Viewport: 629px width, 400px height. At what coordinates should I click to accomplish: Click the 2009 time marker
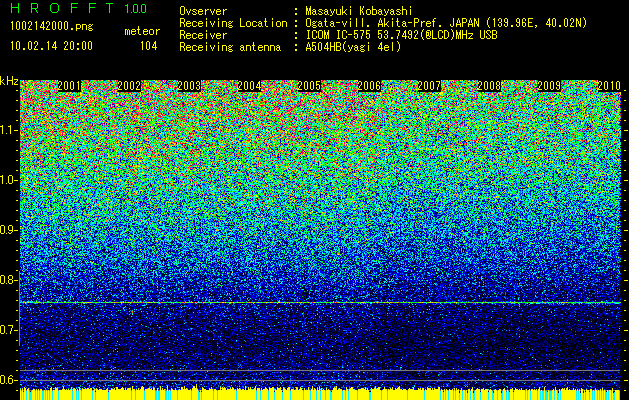549,86
